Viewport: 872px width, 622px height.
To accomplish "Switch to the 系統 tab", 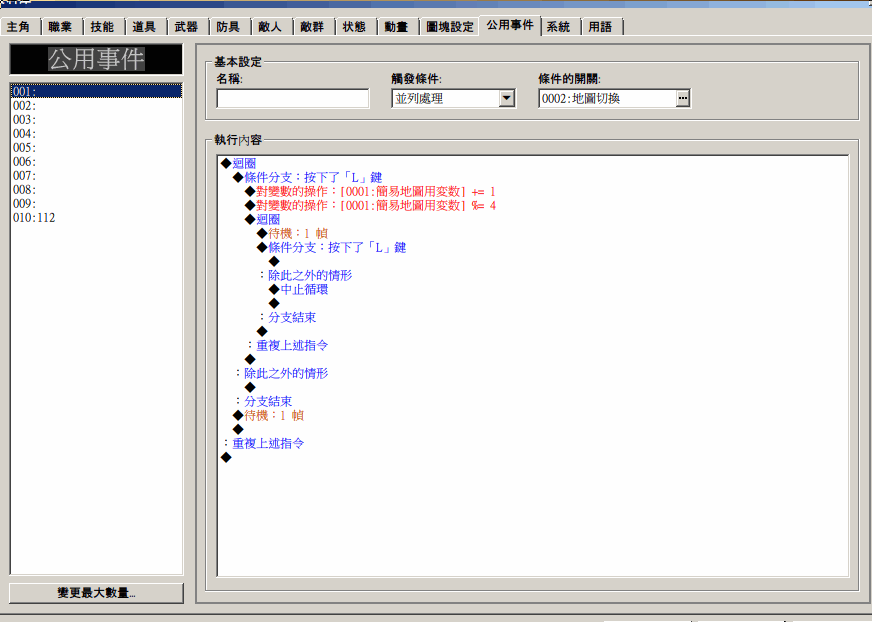I will pos(559,27).
